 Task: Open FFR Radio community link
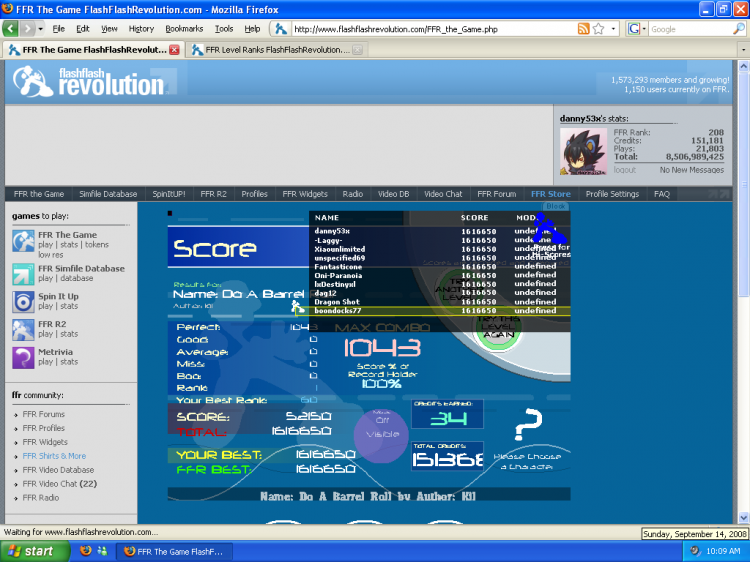(x=41, y=497)
